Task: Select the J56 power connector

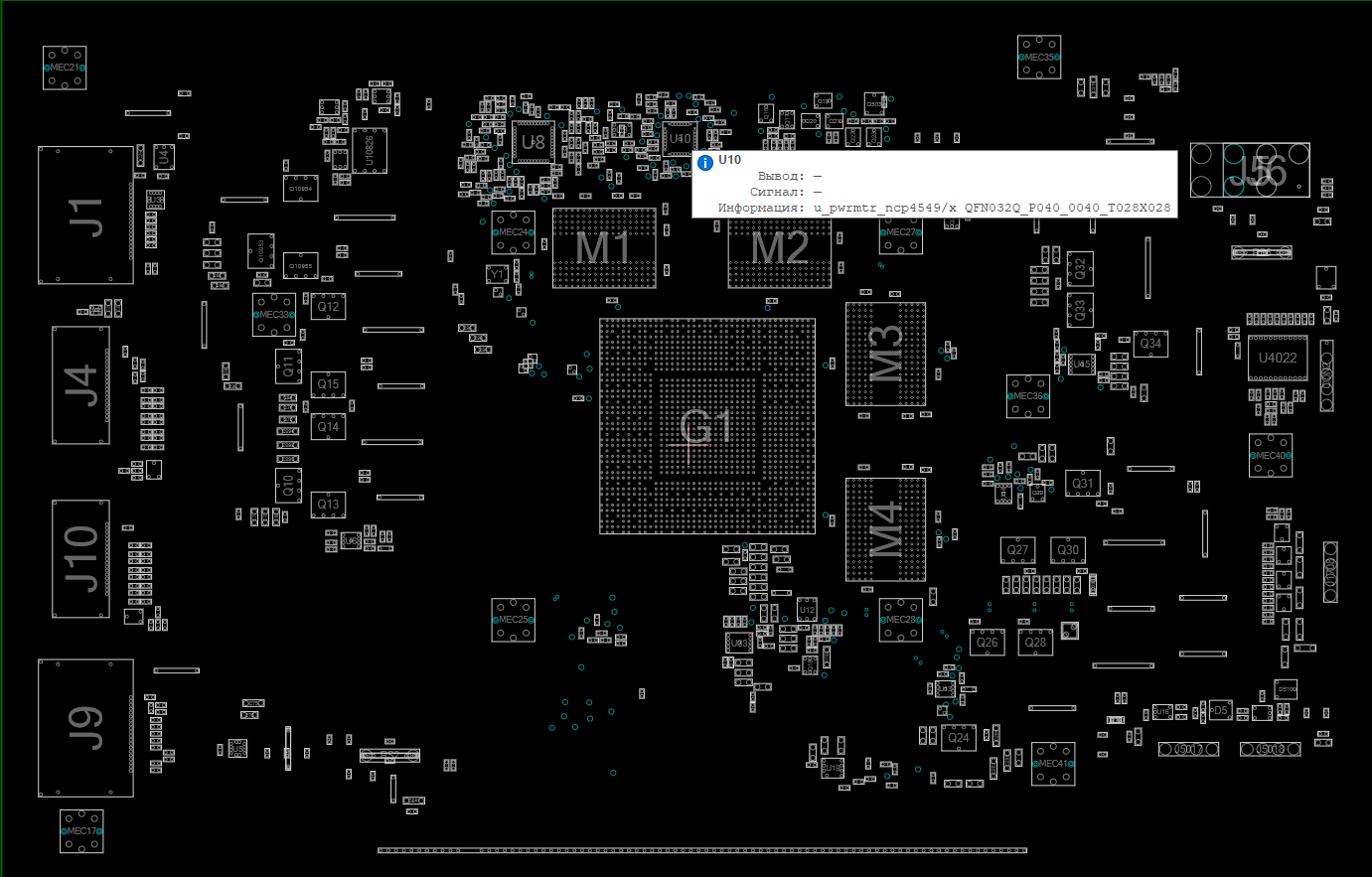Action: [x=1250, y=170]
